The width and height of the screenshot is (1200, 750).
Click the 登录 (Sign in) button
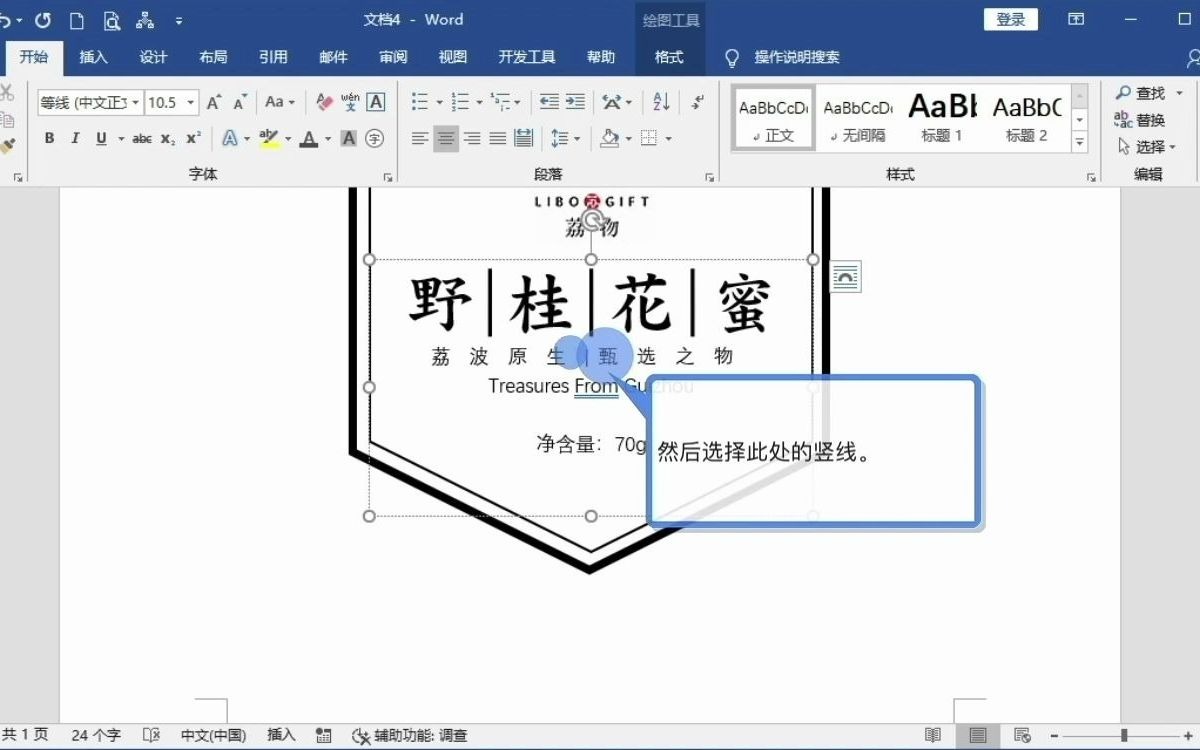click(1010, 19)
